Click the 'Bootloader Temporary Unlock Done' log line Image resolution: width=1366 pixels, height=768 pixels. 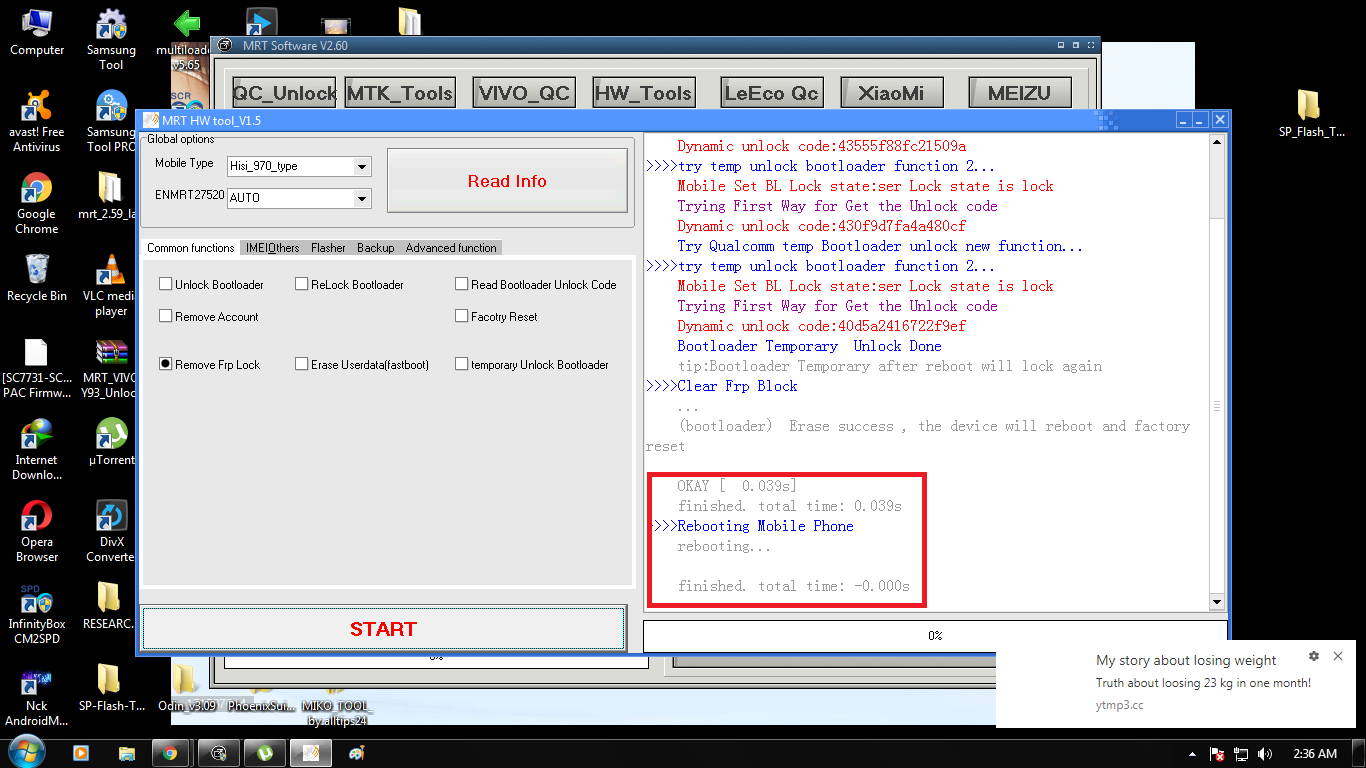pyautogui.click(x=809, y=346)
